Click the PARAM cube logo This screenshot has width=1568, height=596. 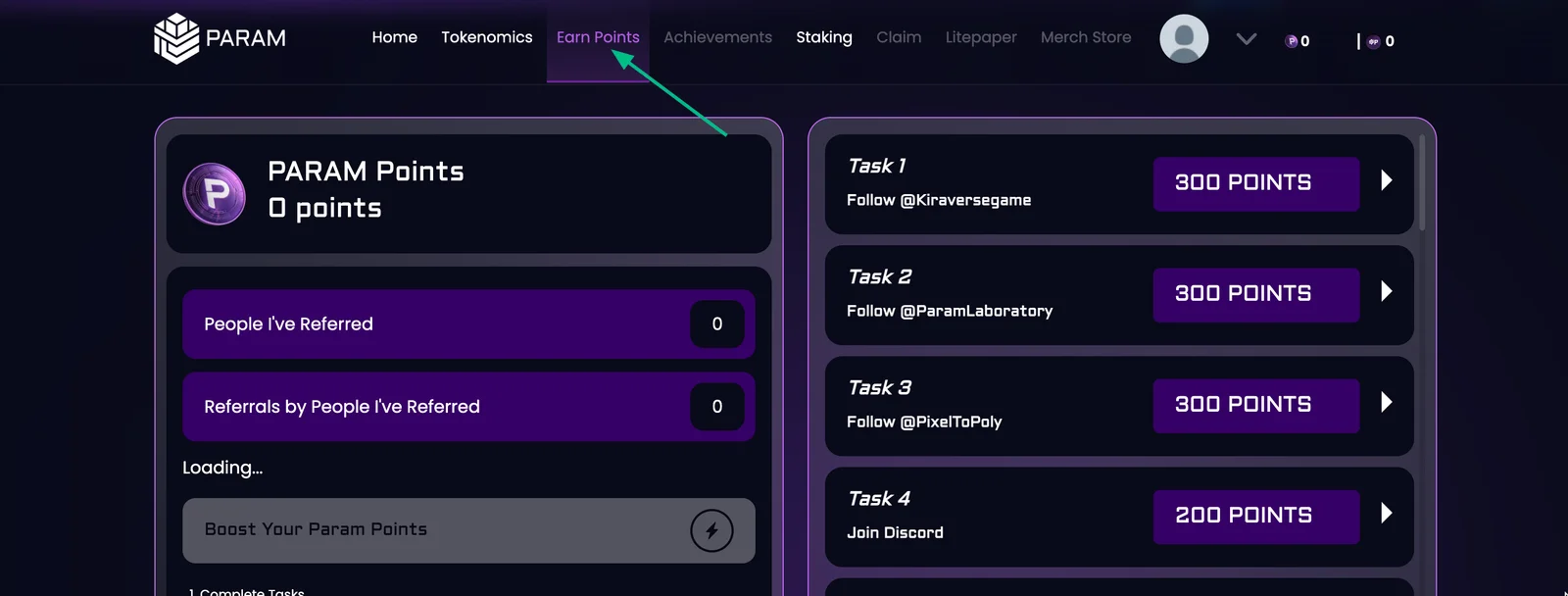[176, 38]
